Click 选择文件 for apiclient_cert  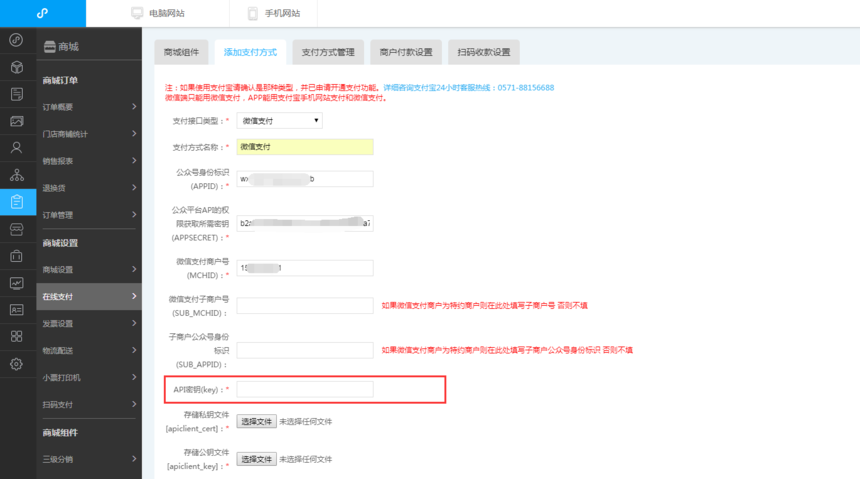(x=257, y=422)
